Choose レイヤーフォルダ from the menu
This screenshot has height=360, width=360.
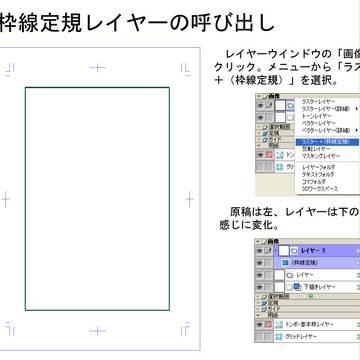click(318, 167)
